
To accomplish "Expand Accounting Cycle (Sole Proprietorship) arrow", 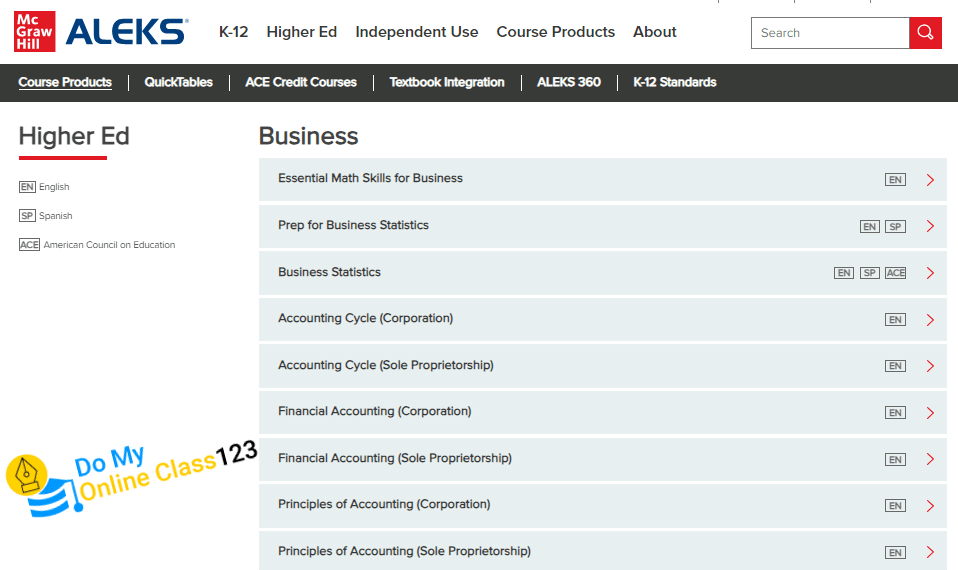I will (x=930, y=366).
